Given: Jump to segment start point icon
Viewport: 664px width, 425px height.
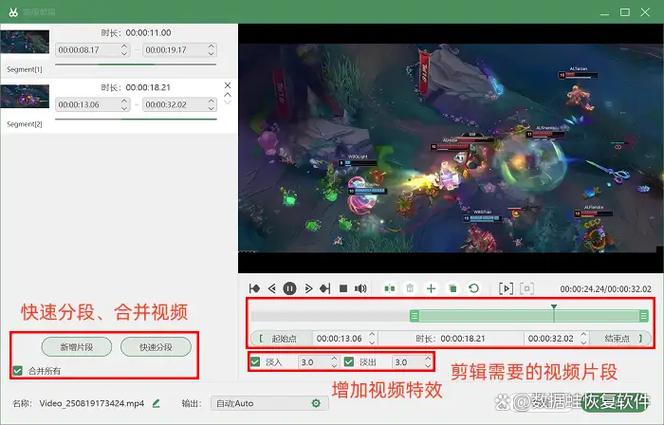Looking at the screenshot, I should [255, 289].
